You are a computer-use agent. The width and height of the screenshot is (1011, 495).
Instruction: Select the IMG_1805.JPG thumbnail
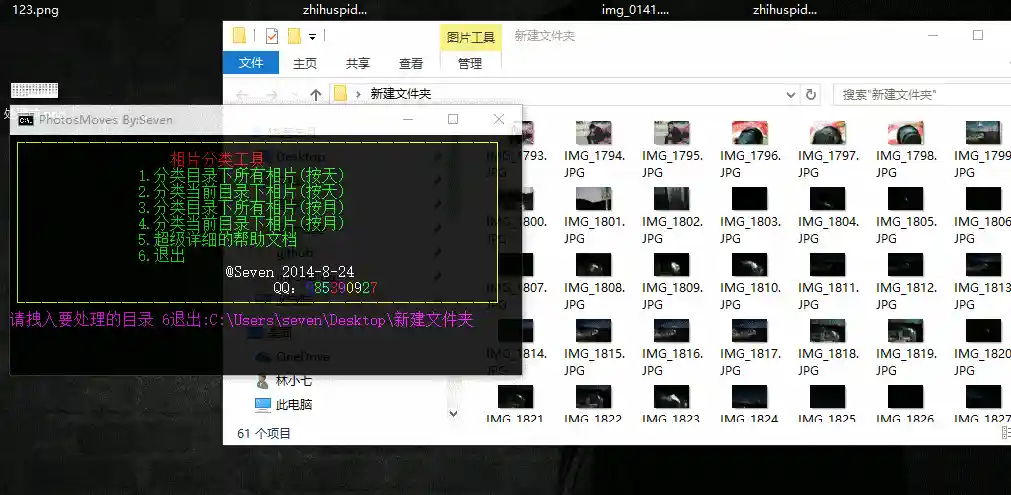(906, 199)
